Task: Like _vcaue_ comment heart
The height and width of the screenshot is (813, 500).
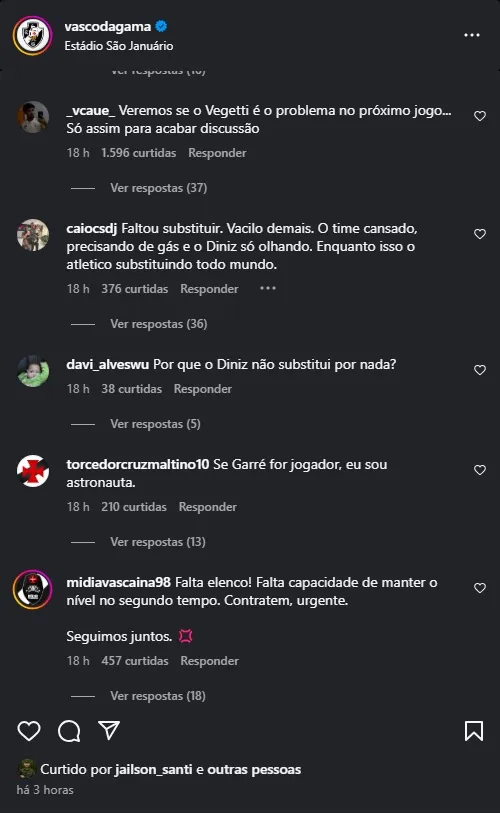Action: pos(480,116)
